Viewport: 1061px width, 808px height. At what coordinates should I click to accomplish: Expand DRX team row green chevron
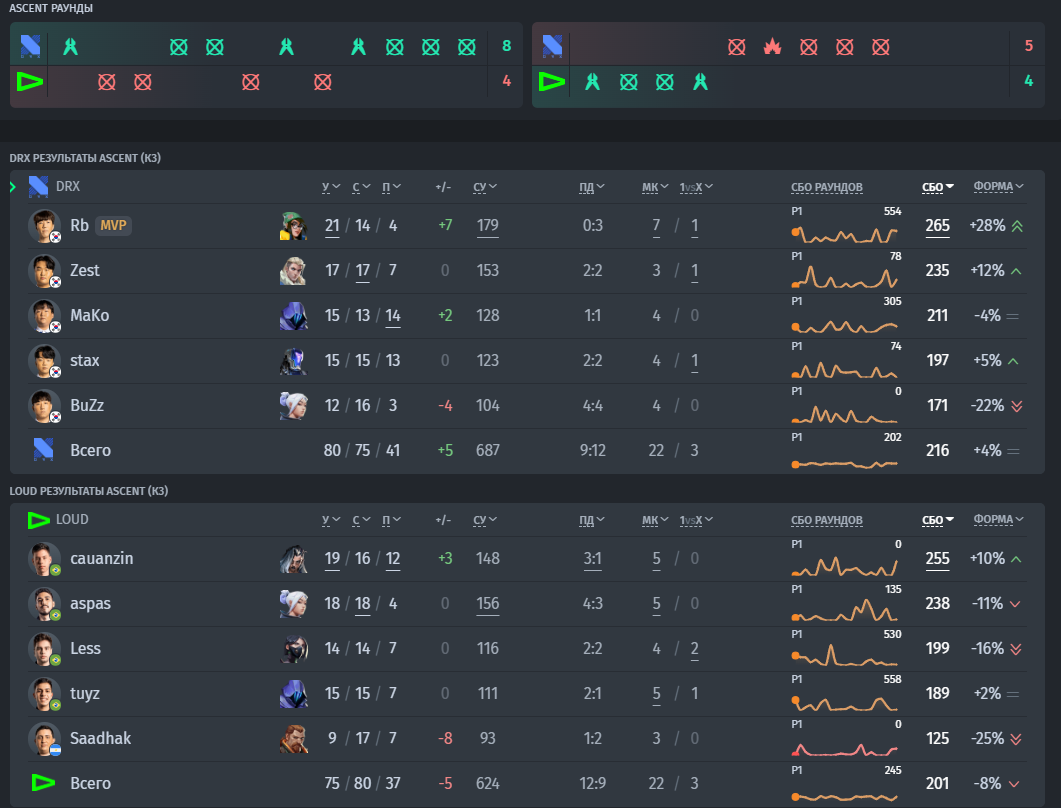click(x=13, y=187)
